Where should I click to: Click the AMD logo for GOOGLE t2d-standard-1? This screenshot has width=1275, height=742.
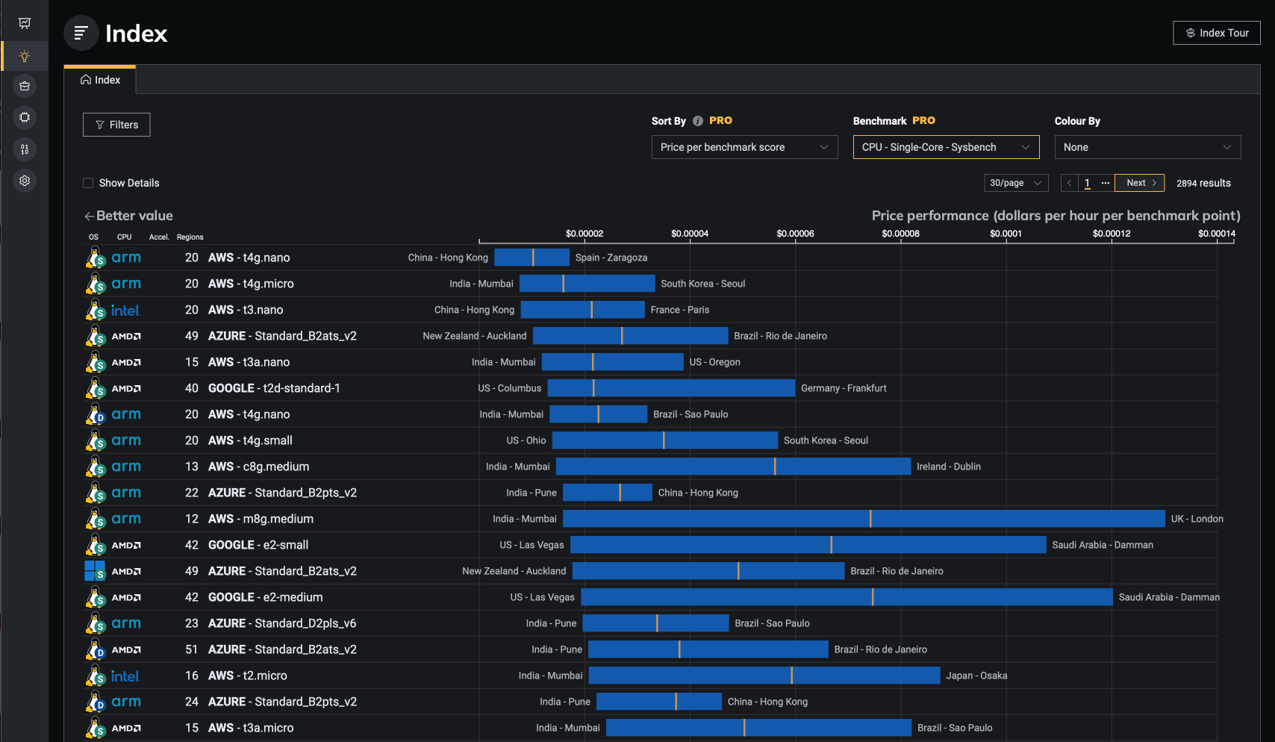tap(126, 388)
